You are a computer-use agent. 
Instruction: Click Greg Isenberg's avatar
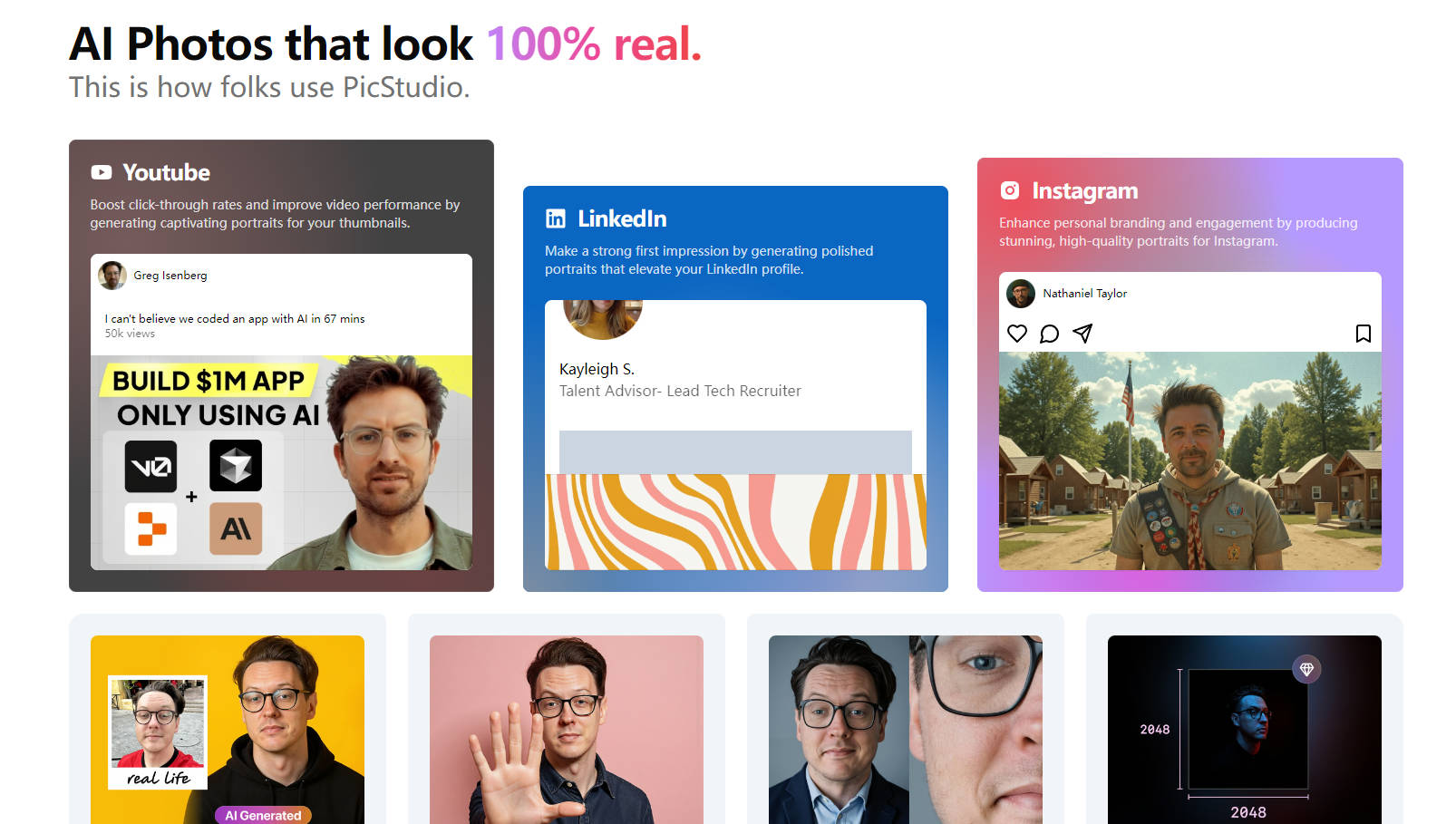coord(112,276)
